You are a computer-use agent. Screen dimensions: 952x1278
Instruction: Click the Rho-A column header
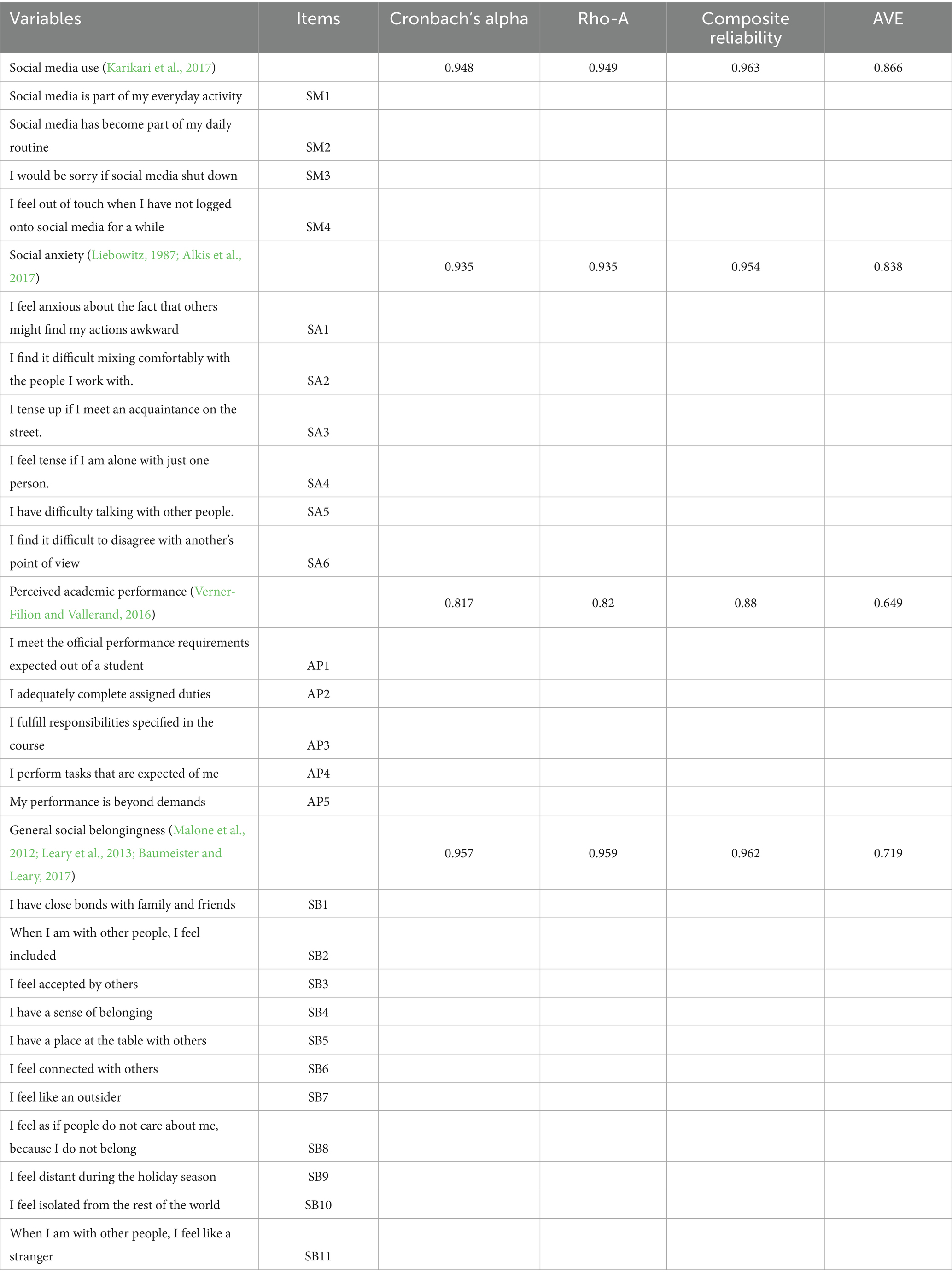click(x=603, y=19)
